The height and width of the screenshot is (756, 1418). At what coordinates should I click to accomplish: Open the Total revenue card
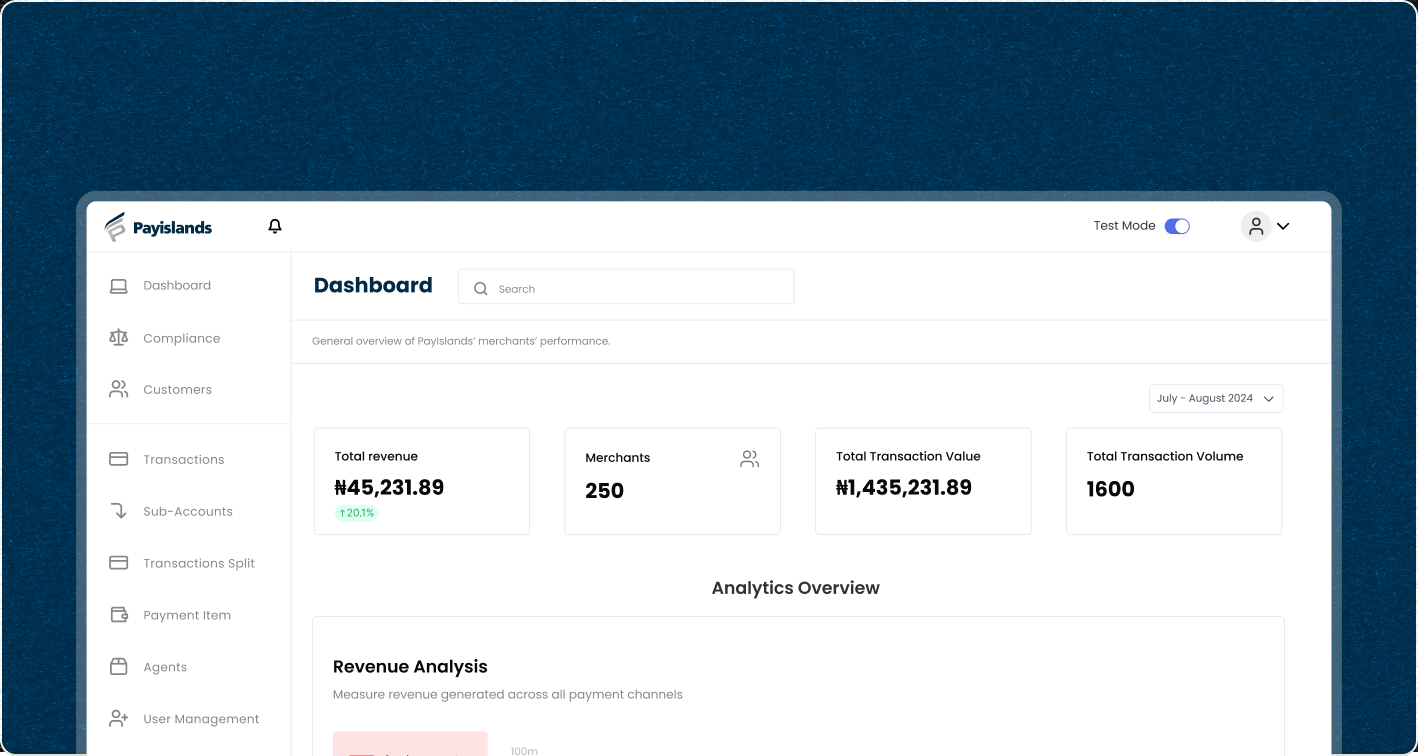[421, 481]
